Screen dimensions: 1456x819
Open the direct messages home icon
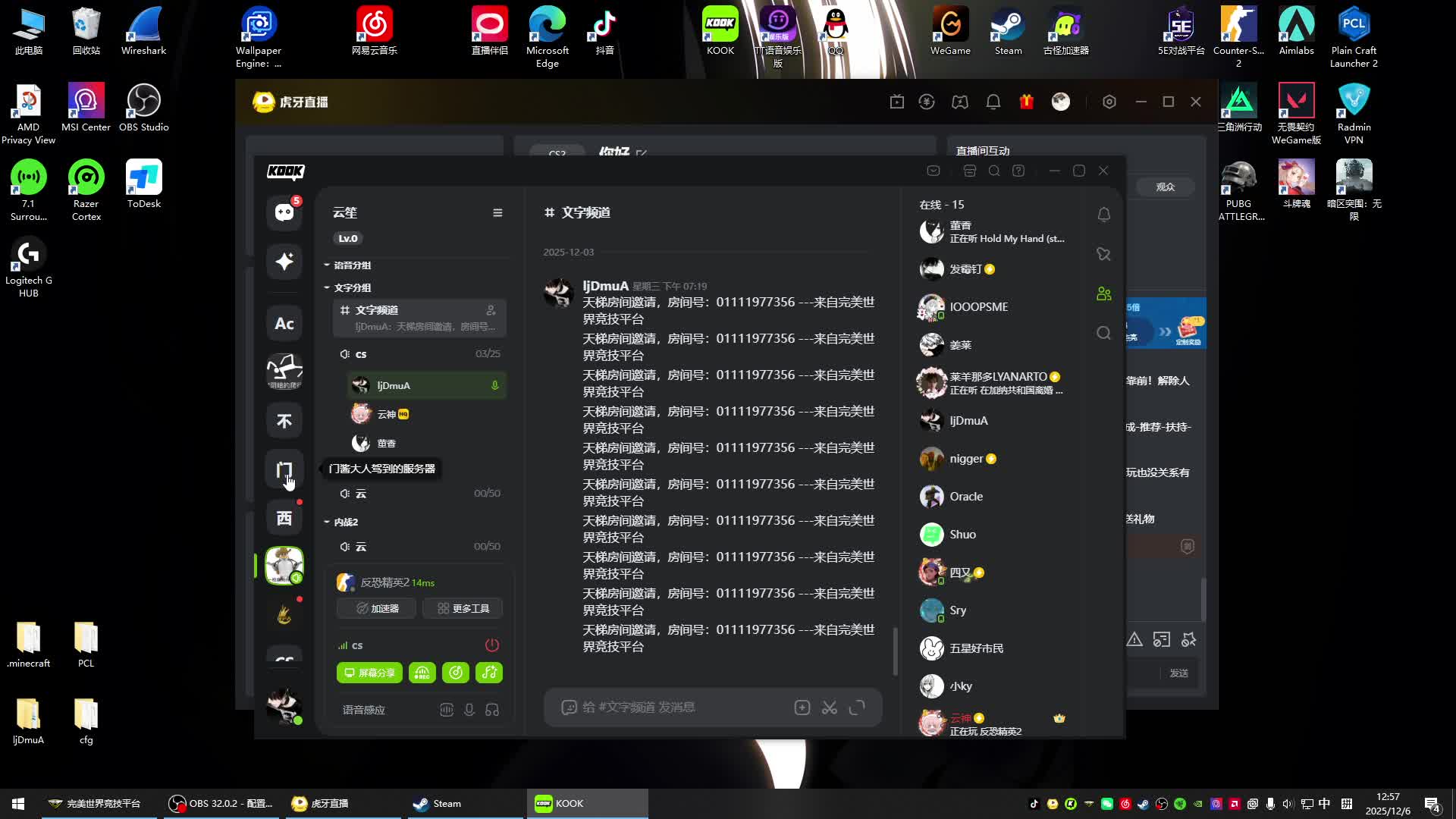coord(284,212)
